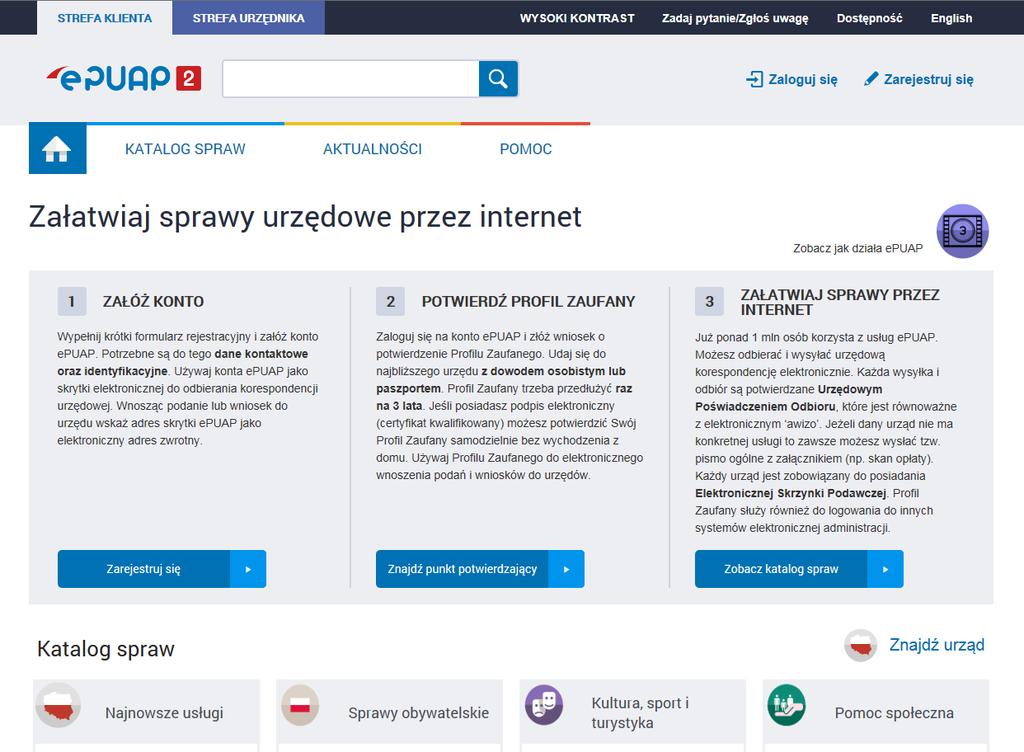
Task: Click the Potwierdź profil zaufany heading
Action: (528, 302)
